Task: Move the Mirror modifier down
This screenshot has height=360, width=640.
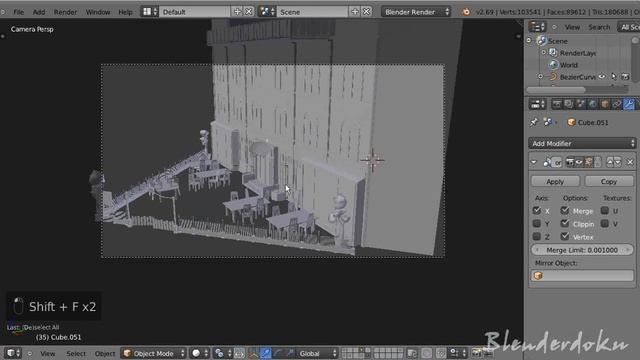Action: pos(618,162)
